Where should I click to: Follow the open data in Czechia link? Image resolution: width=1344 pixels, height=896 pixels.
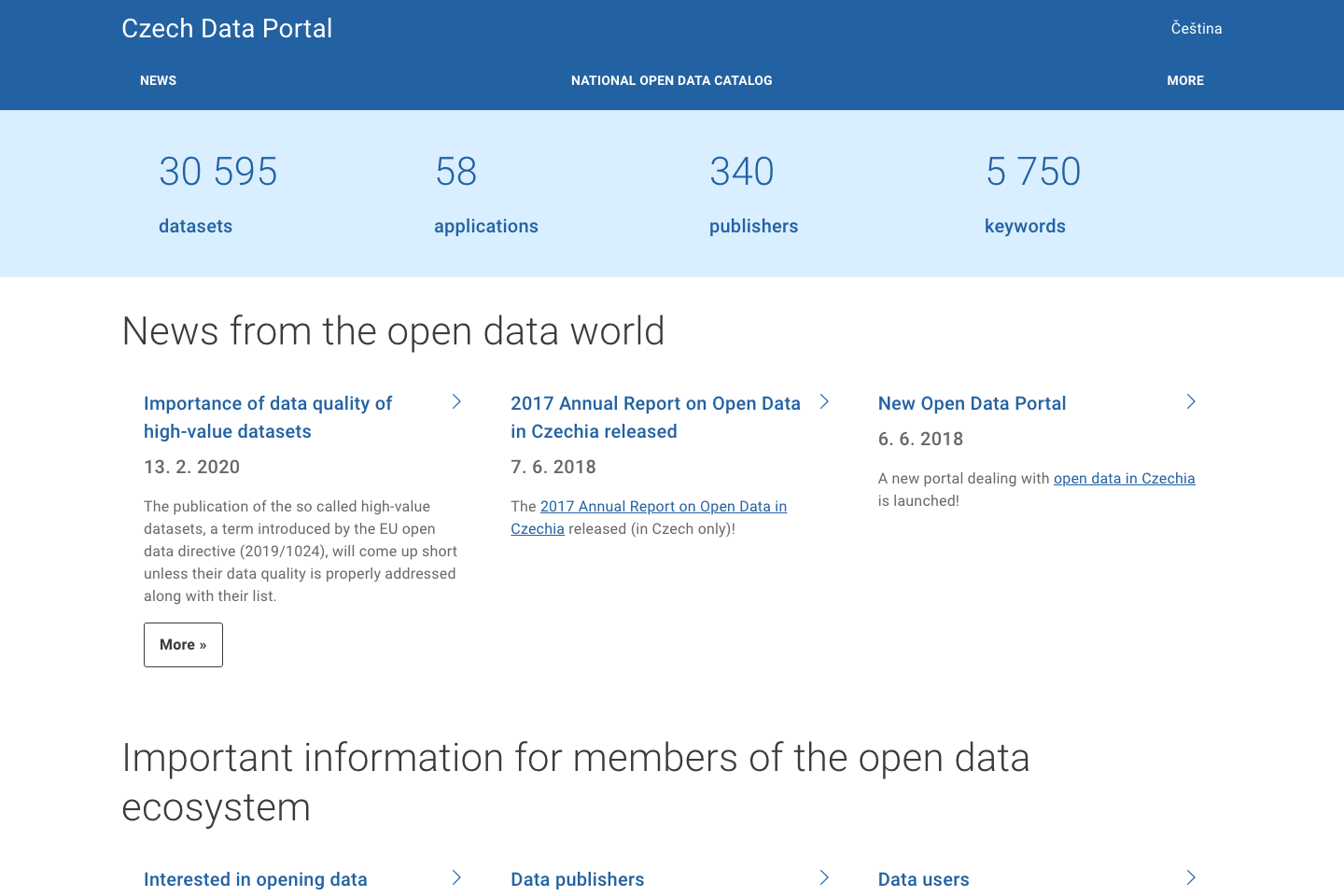[x=1124, y=478]
